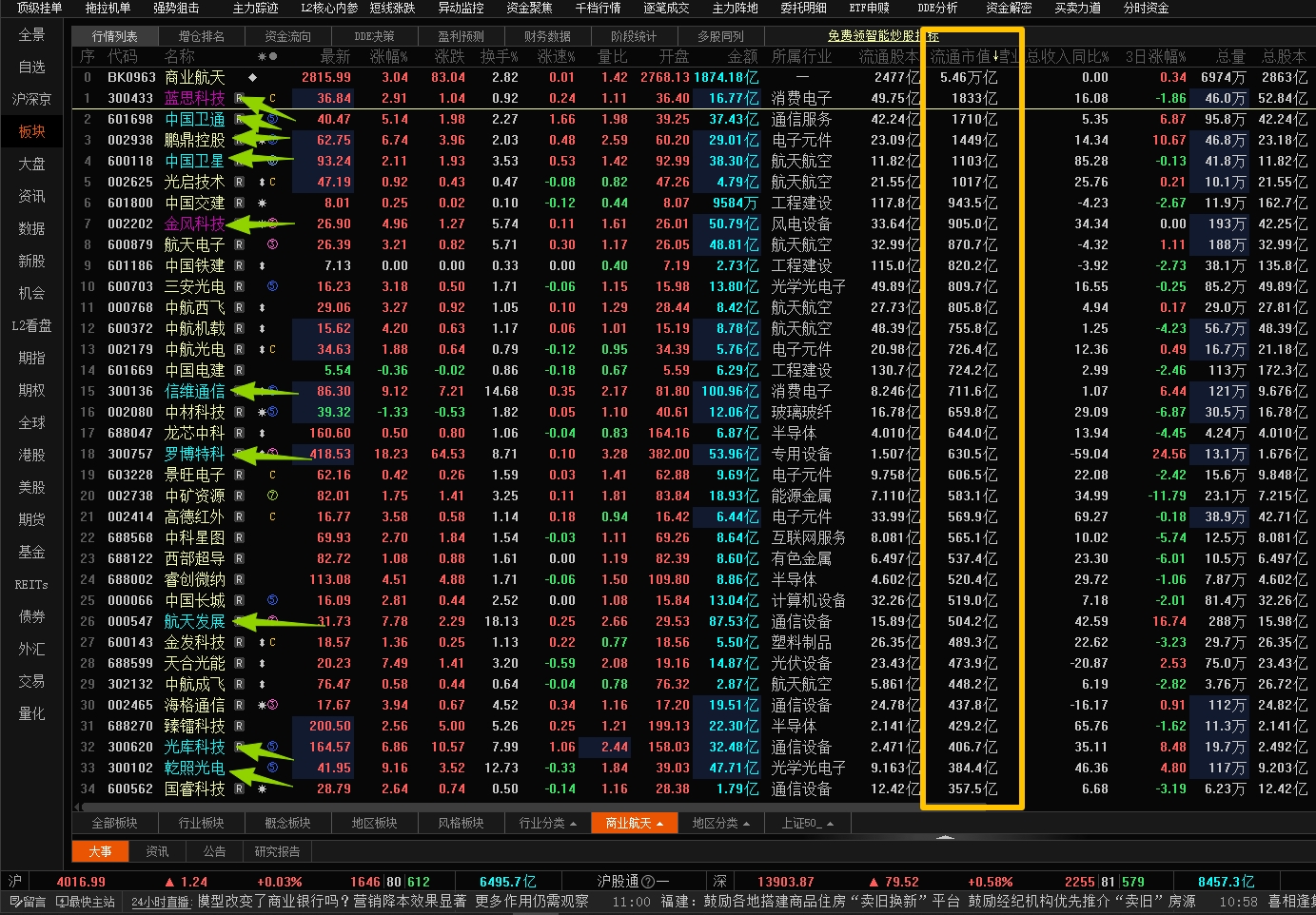1316x915 pixels.
Task: Switch to 增仓排名 tab
Action: pos(202,36)
